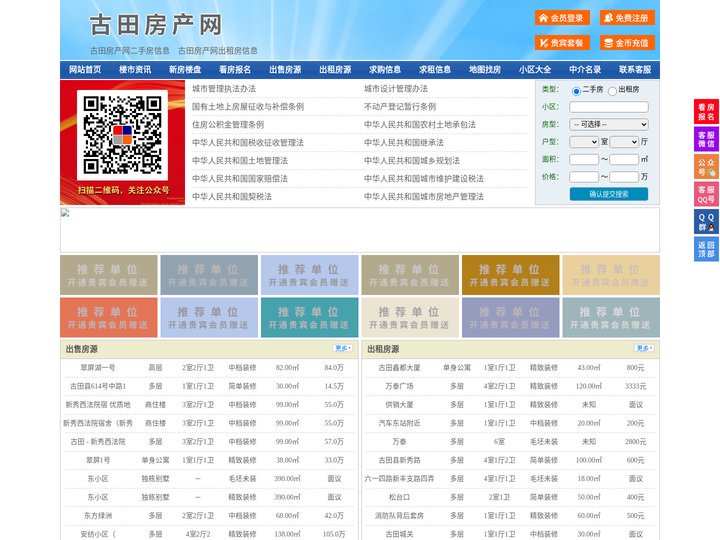
Task: Click 更多 in the 出租房源 header
Action: click(644, 349)
